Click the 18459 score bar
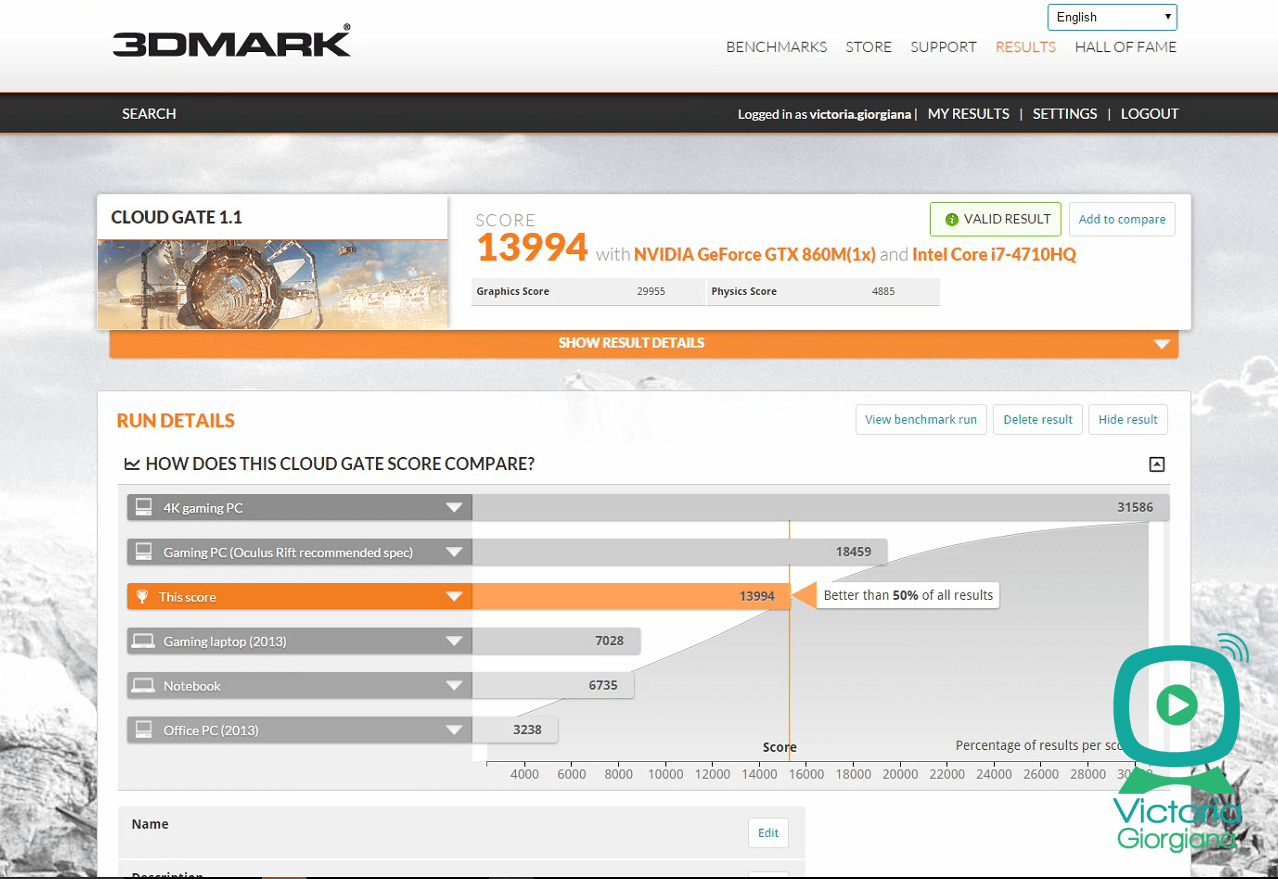The image size is (1278, 879). coord(679,552)
